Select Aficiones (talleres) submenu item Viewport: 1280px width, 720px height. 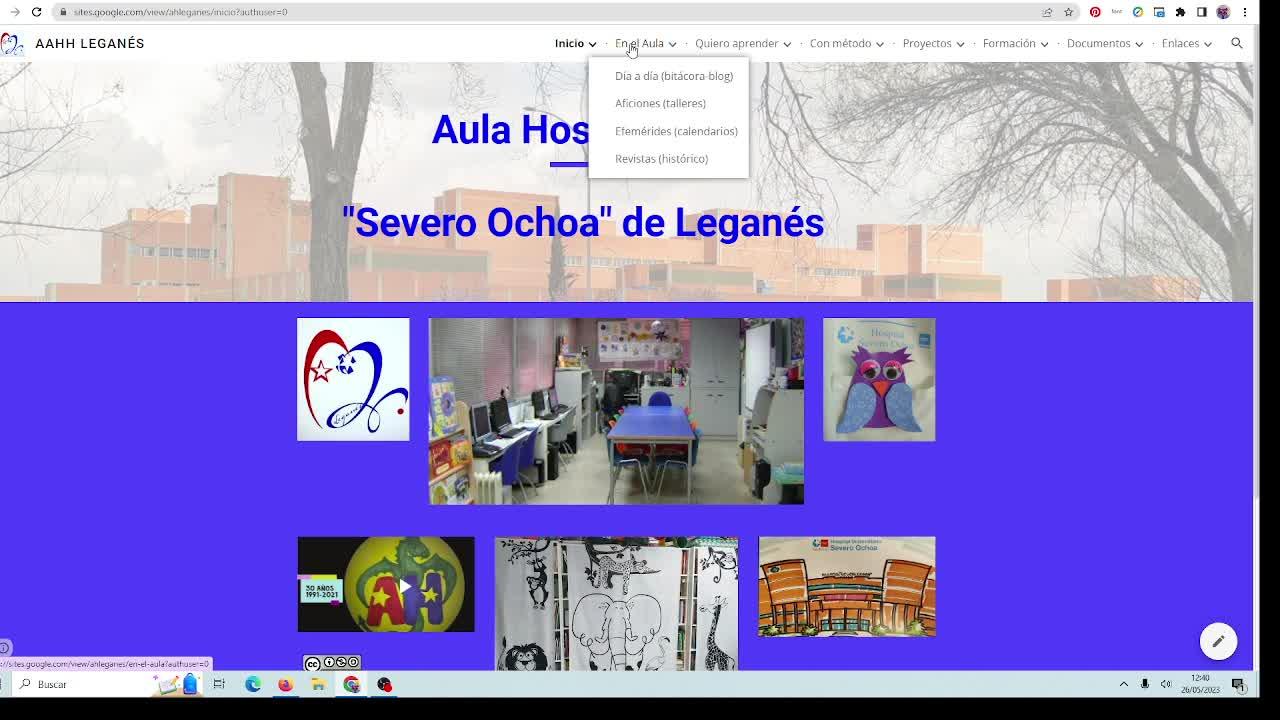(x=660, y=103)
